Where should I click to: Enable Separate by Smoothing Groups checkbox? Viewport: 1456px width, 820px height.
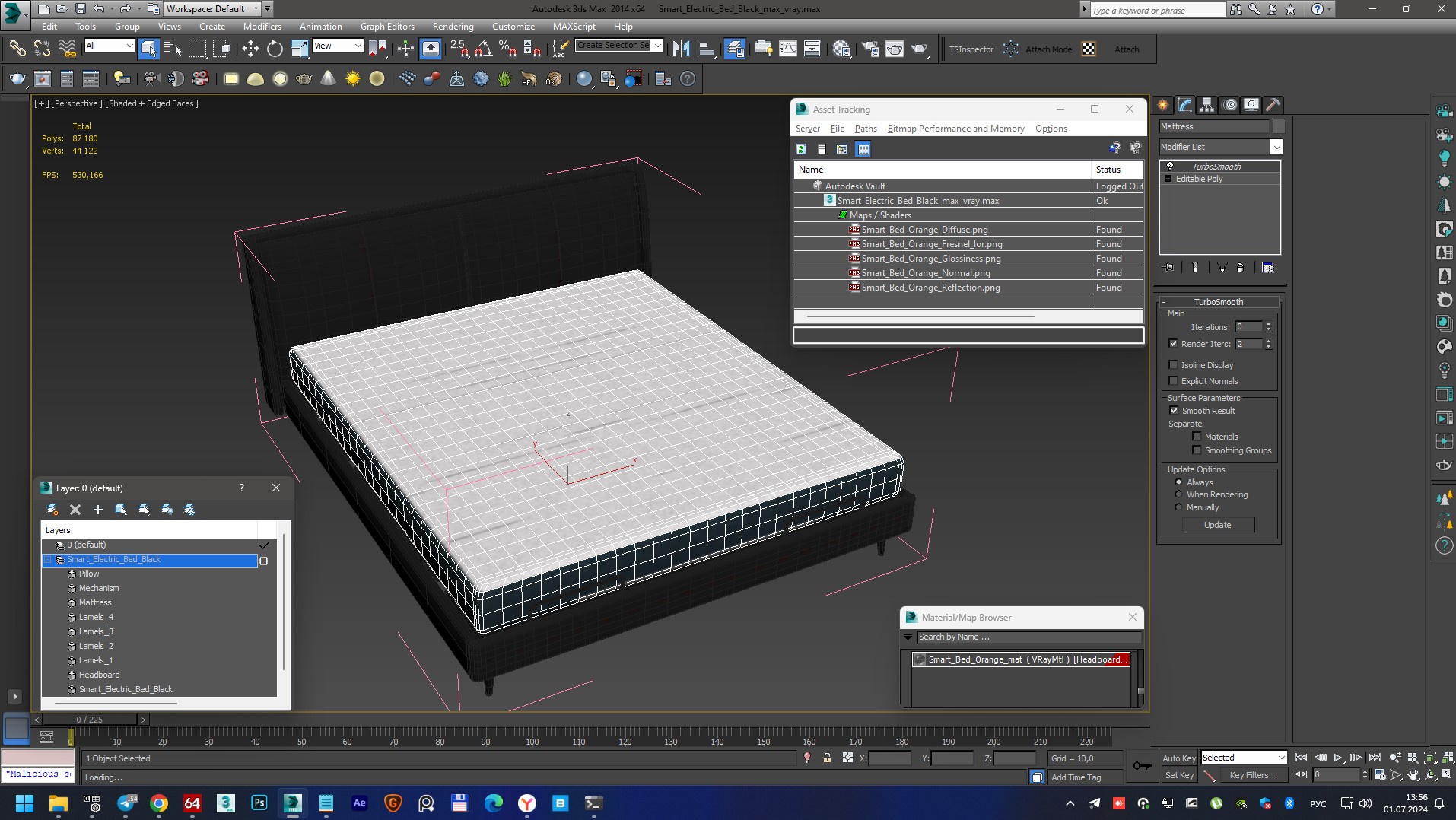[x=1197, y=450]
